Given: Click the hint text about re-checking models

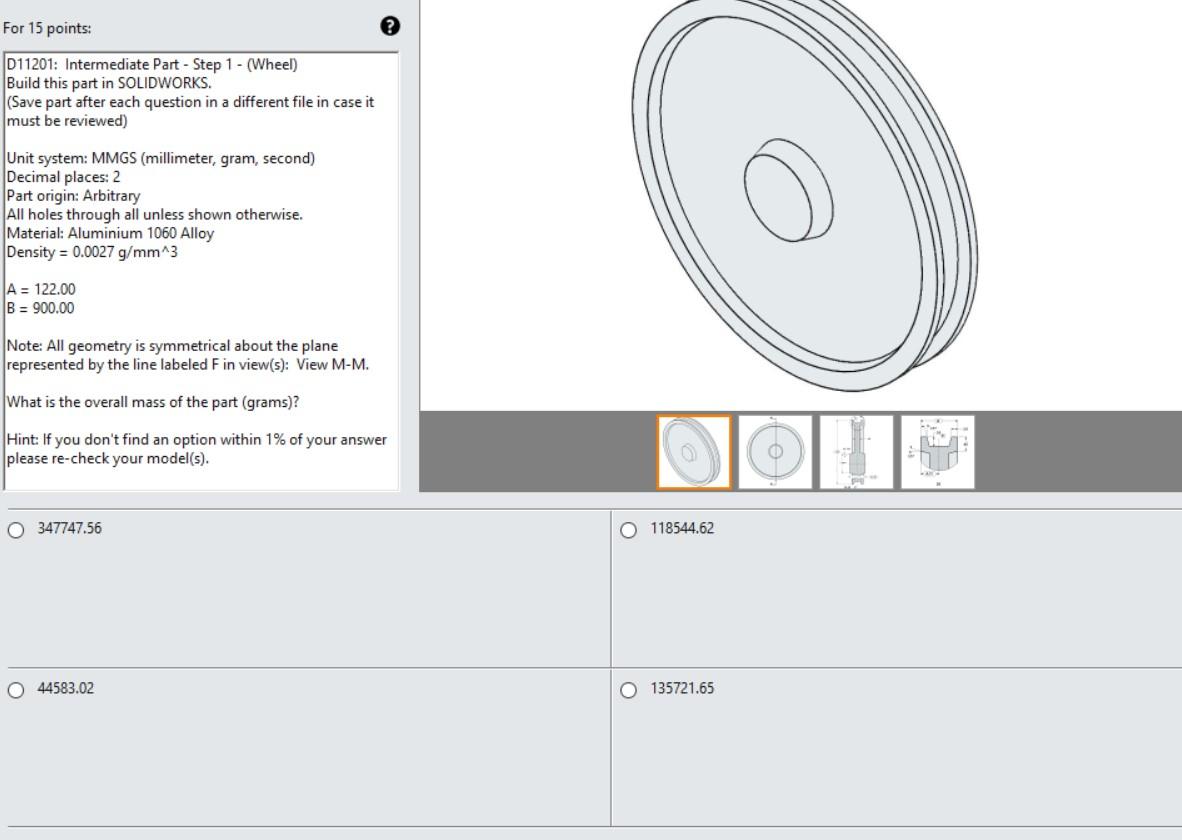Looking at the screenshot, I should tap(195, 447).
